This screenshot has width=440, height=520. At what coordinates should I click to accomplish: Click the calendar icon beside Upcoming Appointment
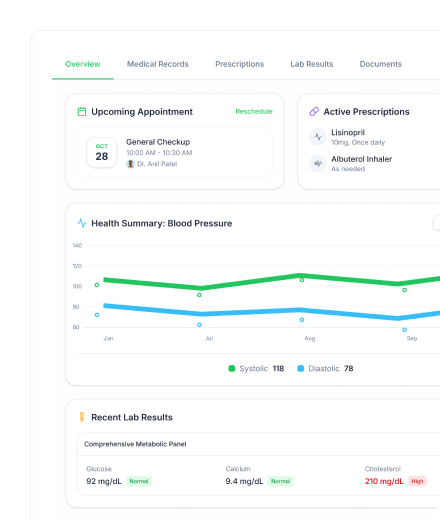pos(82,111)
